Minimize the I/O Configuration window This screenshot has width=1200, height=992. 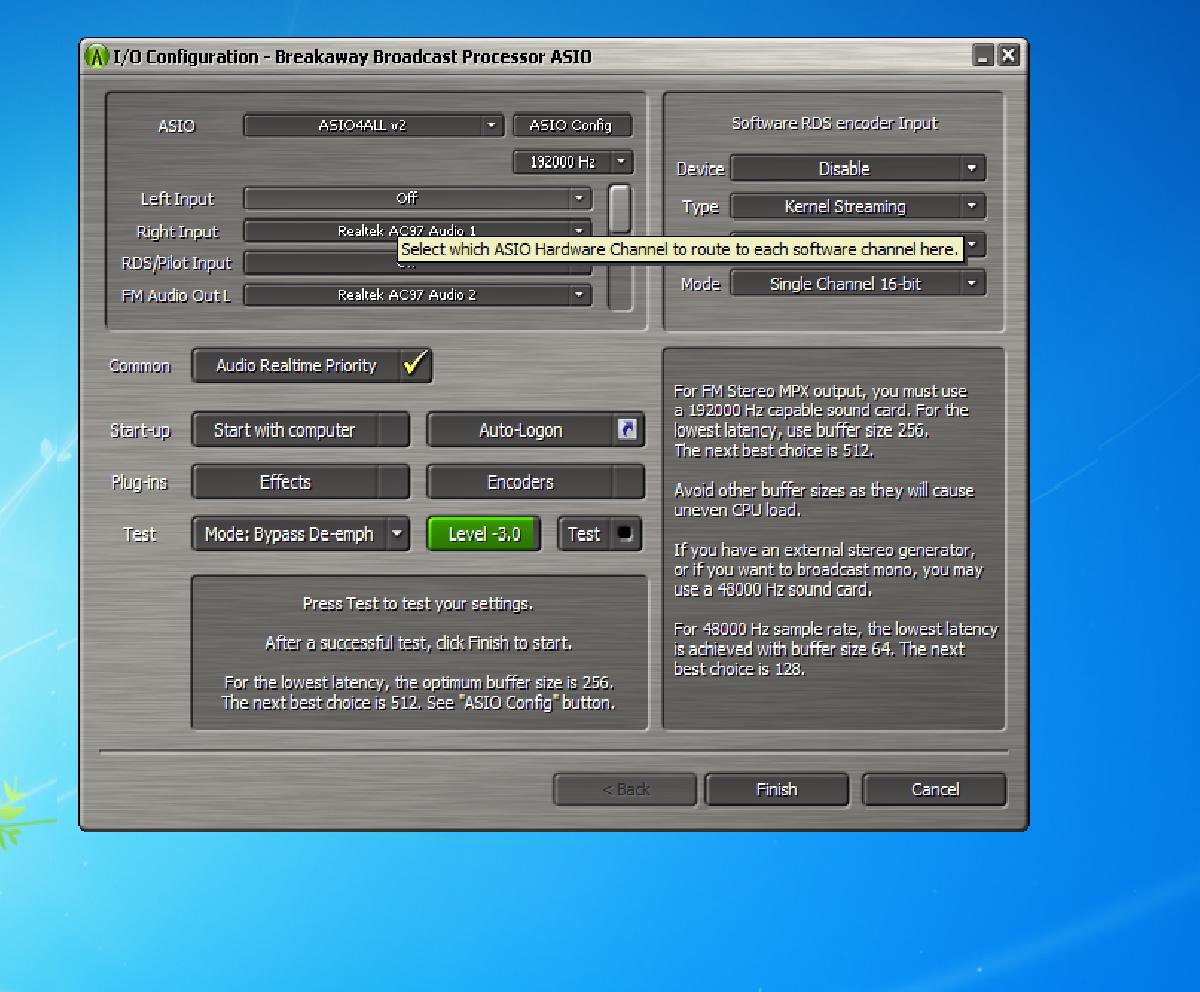[984, 56]
